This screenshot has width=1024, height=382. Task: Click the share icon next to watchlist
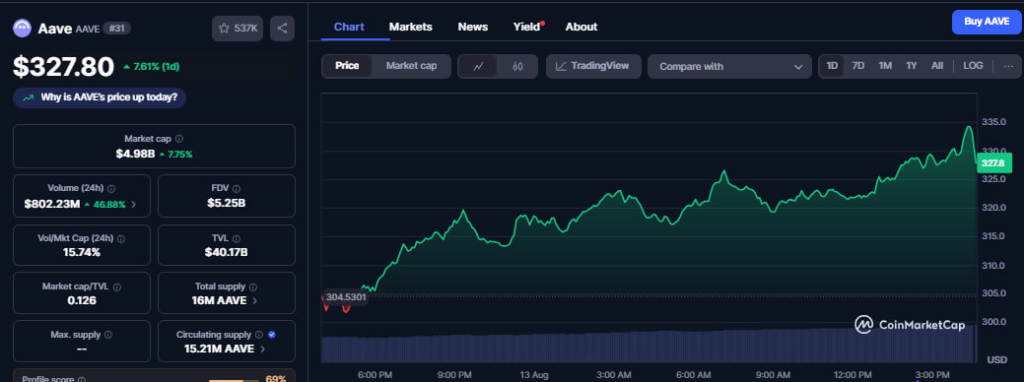pyautogui.click(x=282, y=28)
